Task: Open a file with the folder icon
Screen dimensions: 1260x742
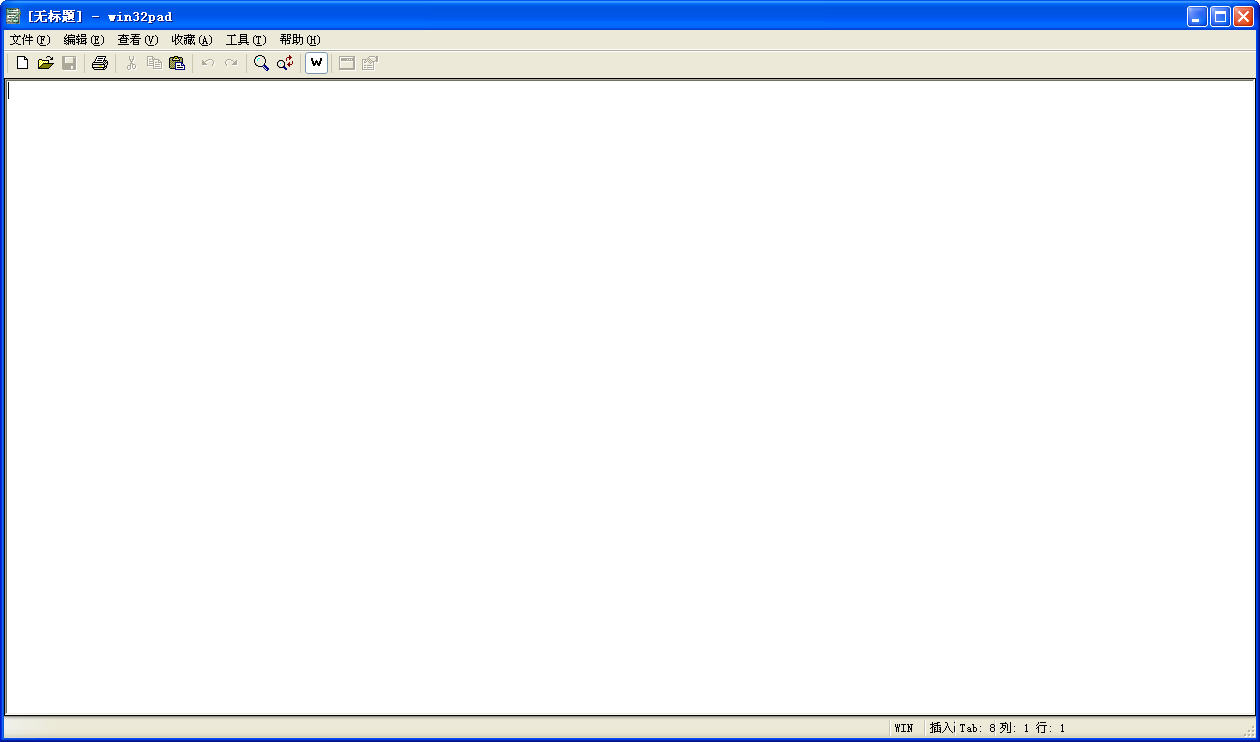Action: 45,63
